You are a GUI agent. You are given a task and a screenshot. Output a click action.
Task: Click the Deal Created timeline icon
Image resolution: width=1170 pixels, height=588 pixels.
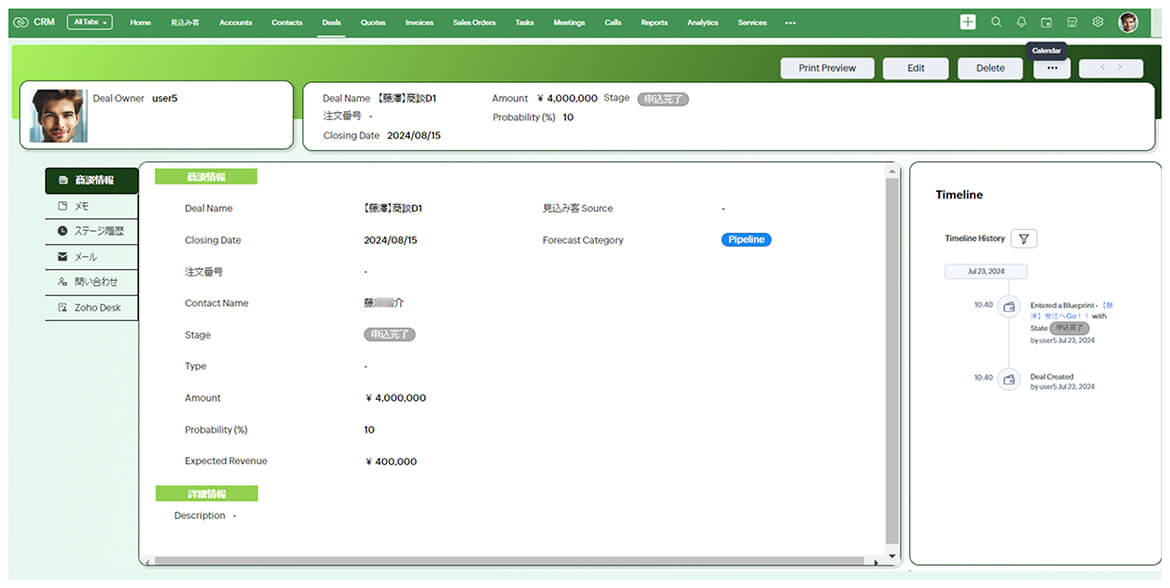(x=1009, y=380)
